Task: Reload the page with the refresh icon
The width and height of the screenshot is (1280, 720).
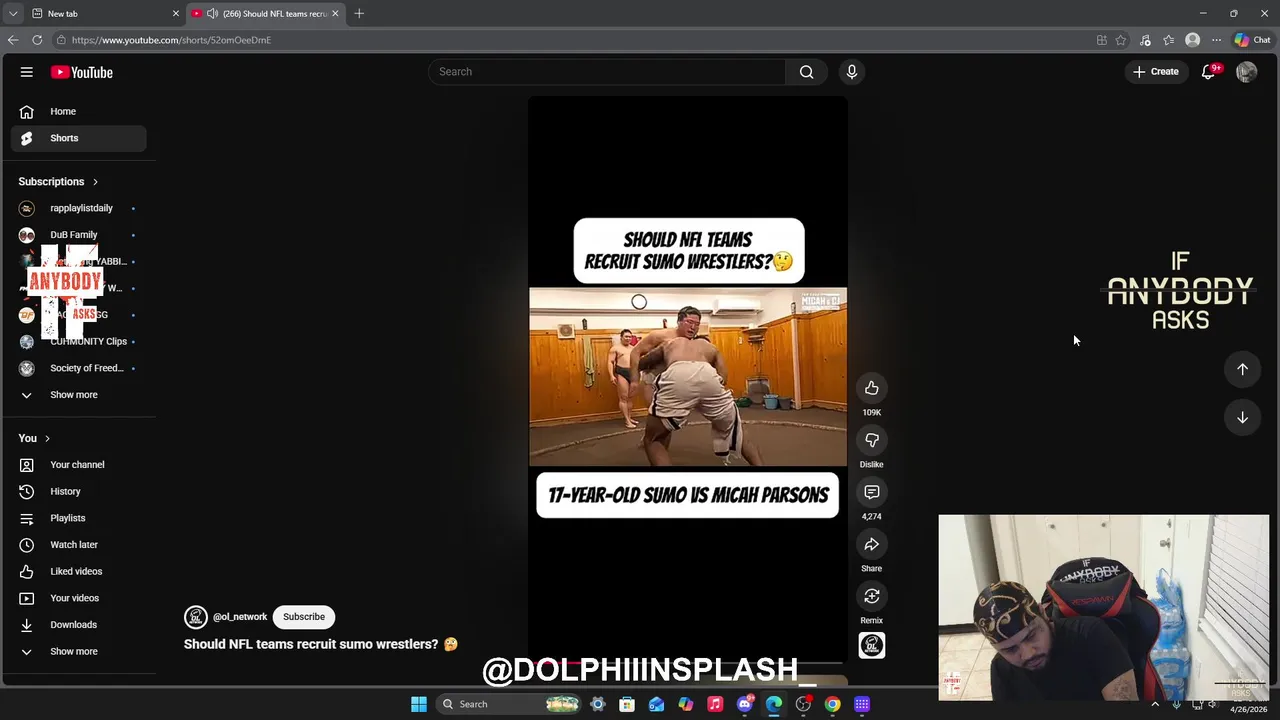Action: coord(37,40)
